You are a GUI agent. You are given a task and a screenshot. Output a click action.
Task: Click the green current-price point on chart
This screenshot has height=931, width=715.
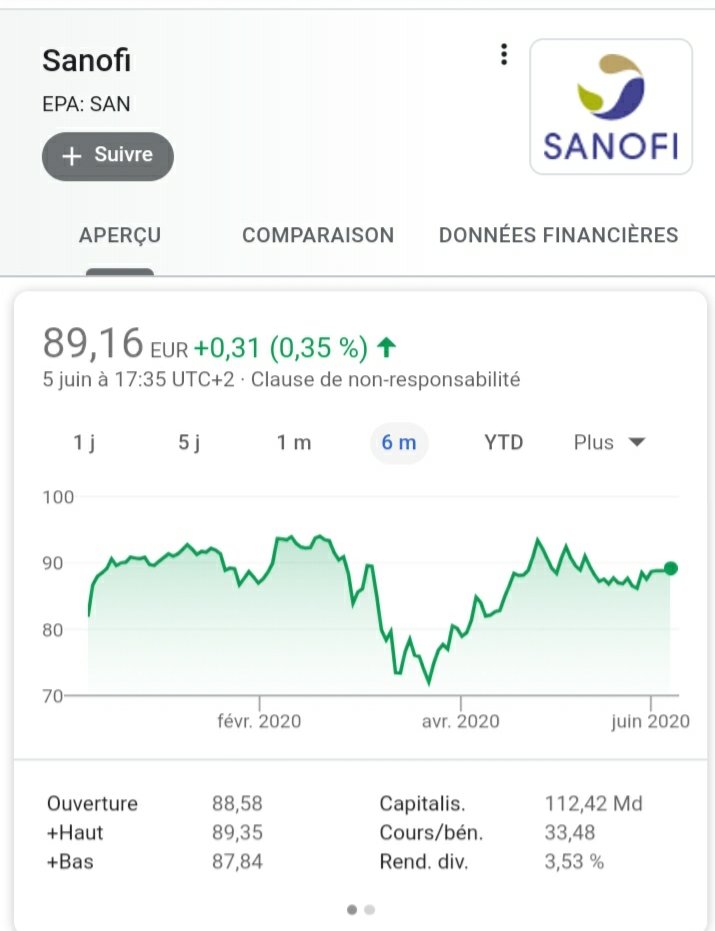[670, 568]
